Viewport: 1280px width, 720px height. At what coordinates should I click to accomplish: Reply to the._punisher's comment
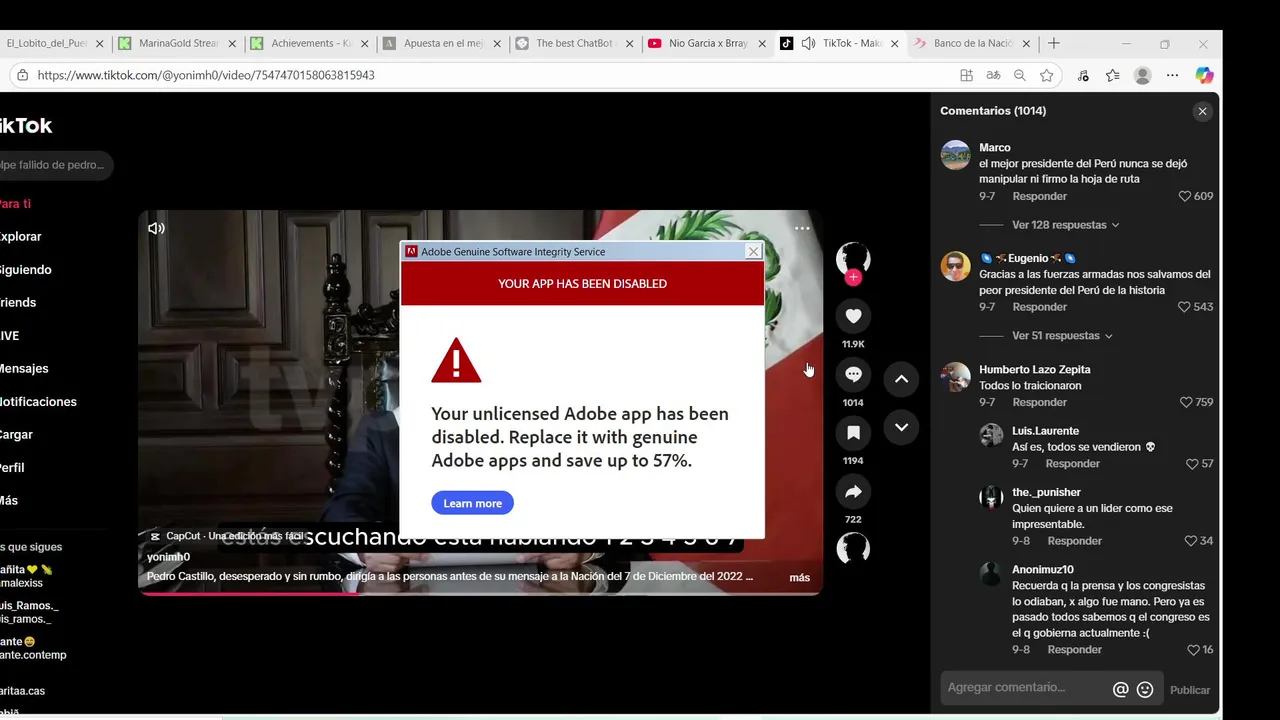[1074, 541]
